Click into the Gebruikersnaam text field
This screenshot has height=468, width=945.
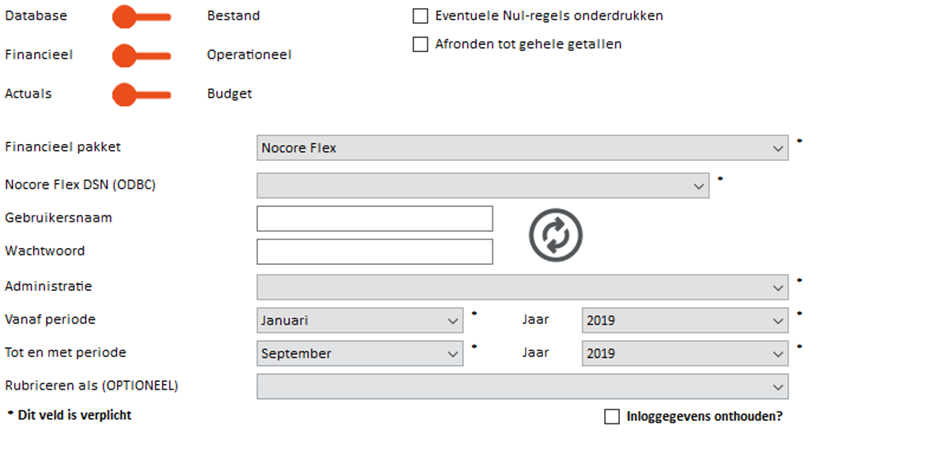[375, 219]
